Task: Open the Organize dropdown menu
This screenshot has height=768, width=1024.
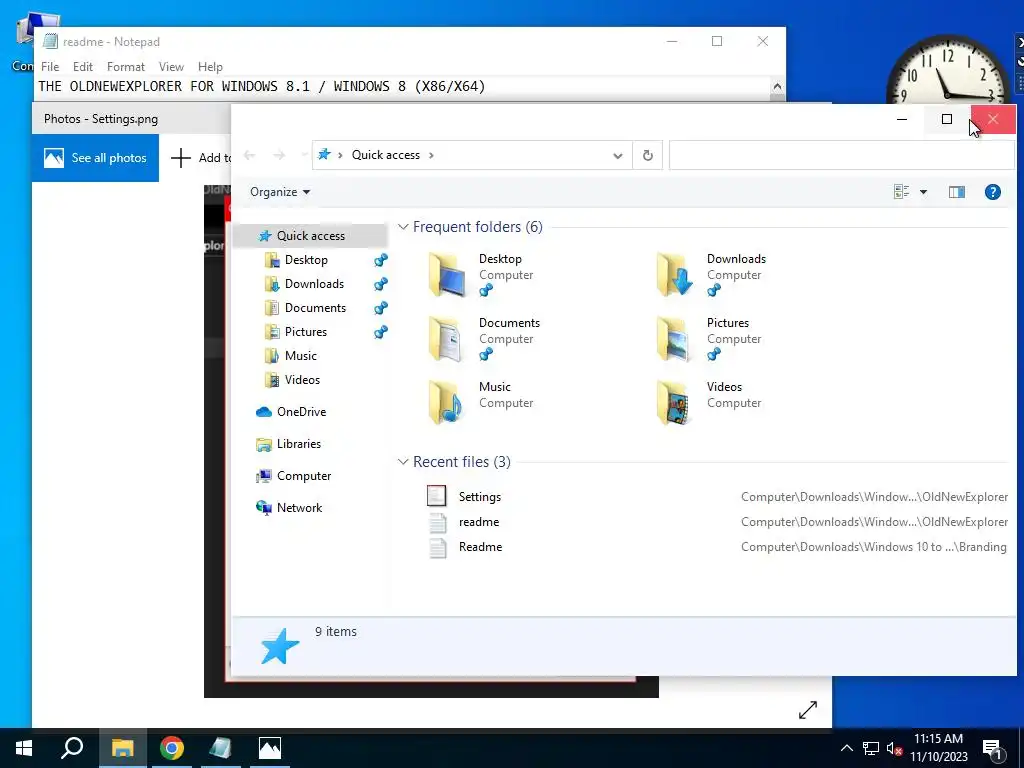Action: tap(280, 192)
